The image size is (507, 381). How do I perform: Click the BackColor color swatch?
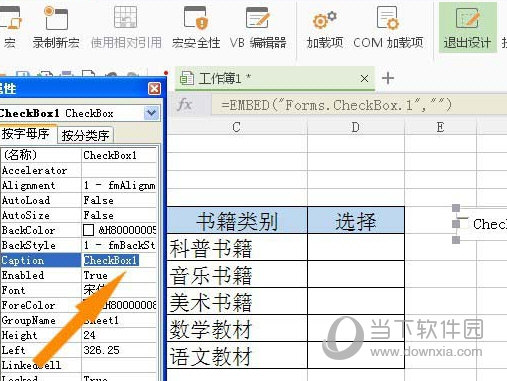pyautogui.click(x=88, y=230)
